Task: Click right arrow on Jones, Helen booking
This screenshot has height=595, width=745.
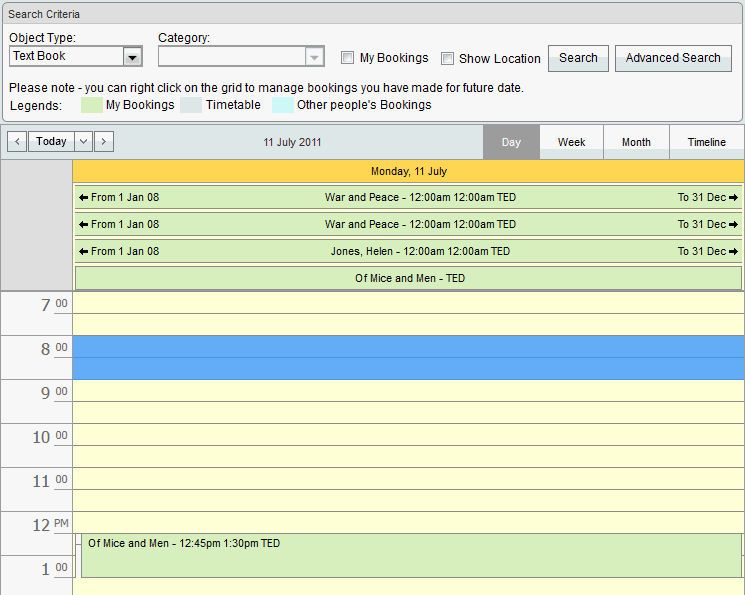Action: [x=733, y=251]
